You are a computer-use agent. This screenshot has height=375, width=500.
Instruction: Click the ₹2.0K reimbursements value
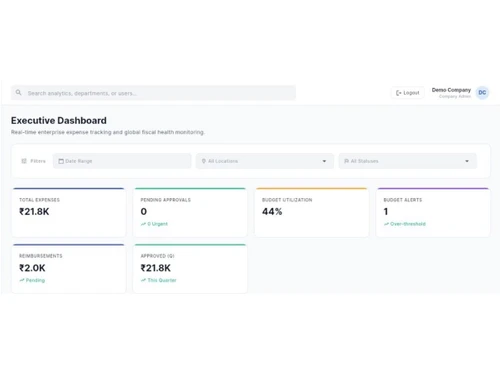[32, 268]
